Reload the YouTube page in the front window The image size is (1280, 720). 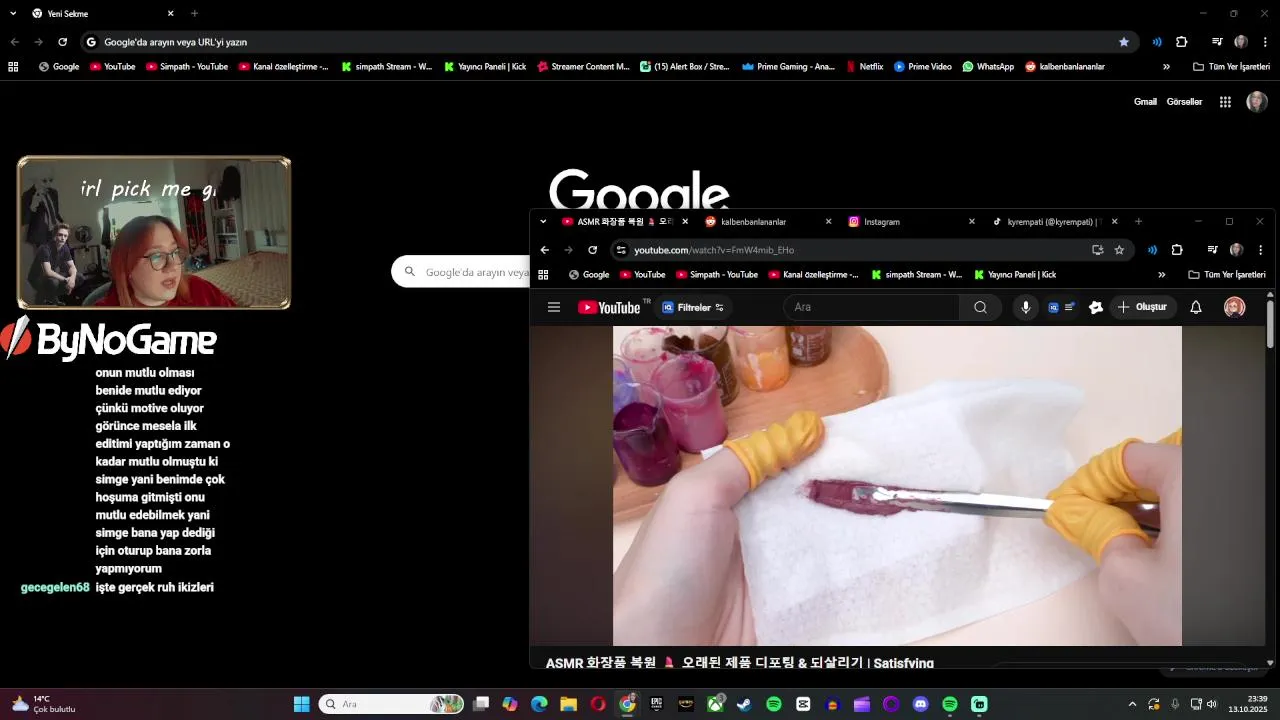(x=592, y=250)
